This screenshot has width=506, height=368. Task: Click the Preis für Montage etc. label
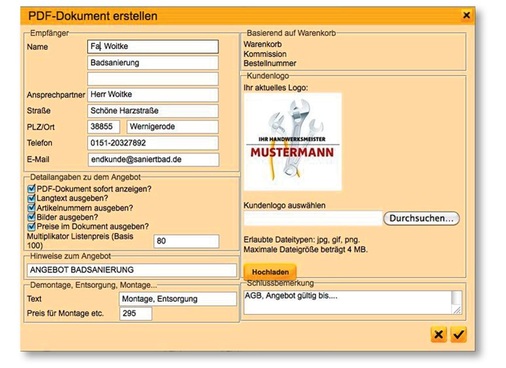tap(65, 313)
